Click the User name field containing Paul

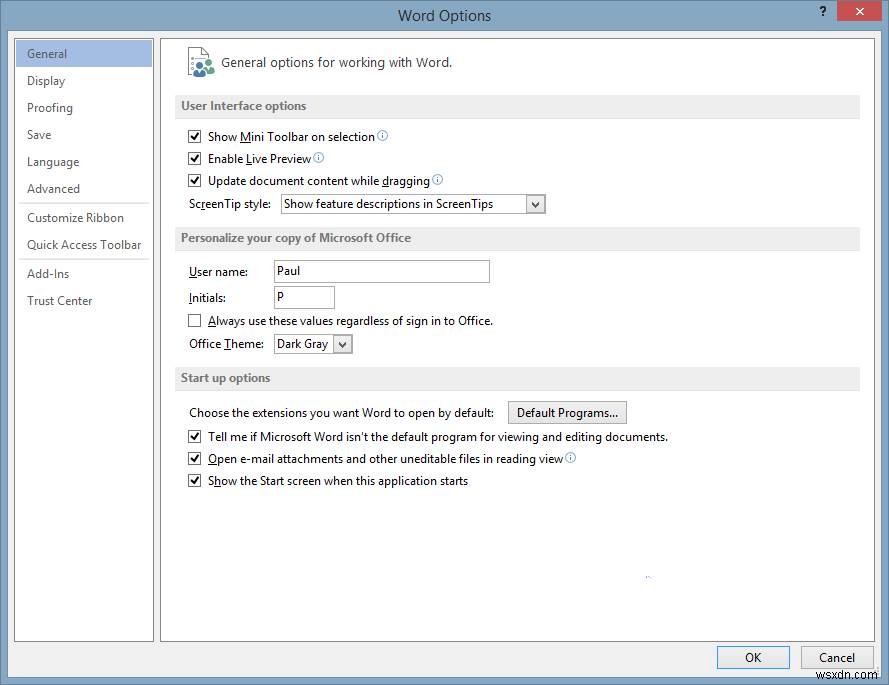382,272
